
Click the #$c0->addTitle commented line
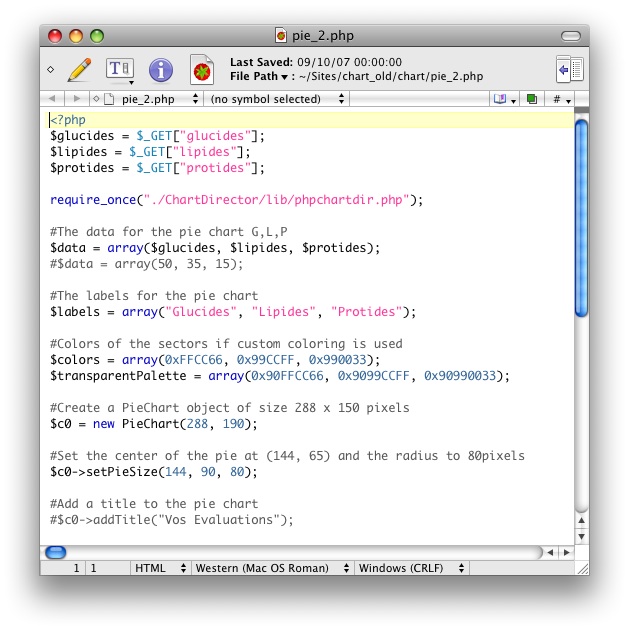[172, 520]
